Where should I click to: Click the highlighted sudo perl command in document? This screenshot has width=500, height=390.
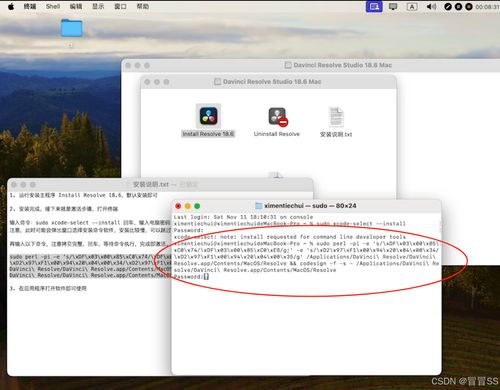90,266
